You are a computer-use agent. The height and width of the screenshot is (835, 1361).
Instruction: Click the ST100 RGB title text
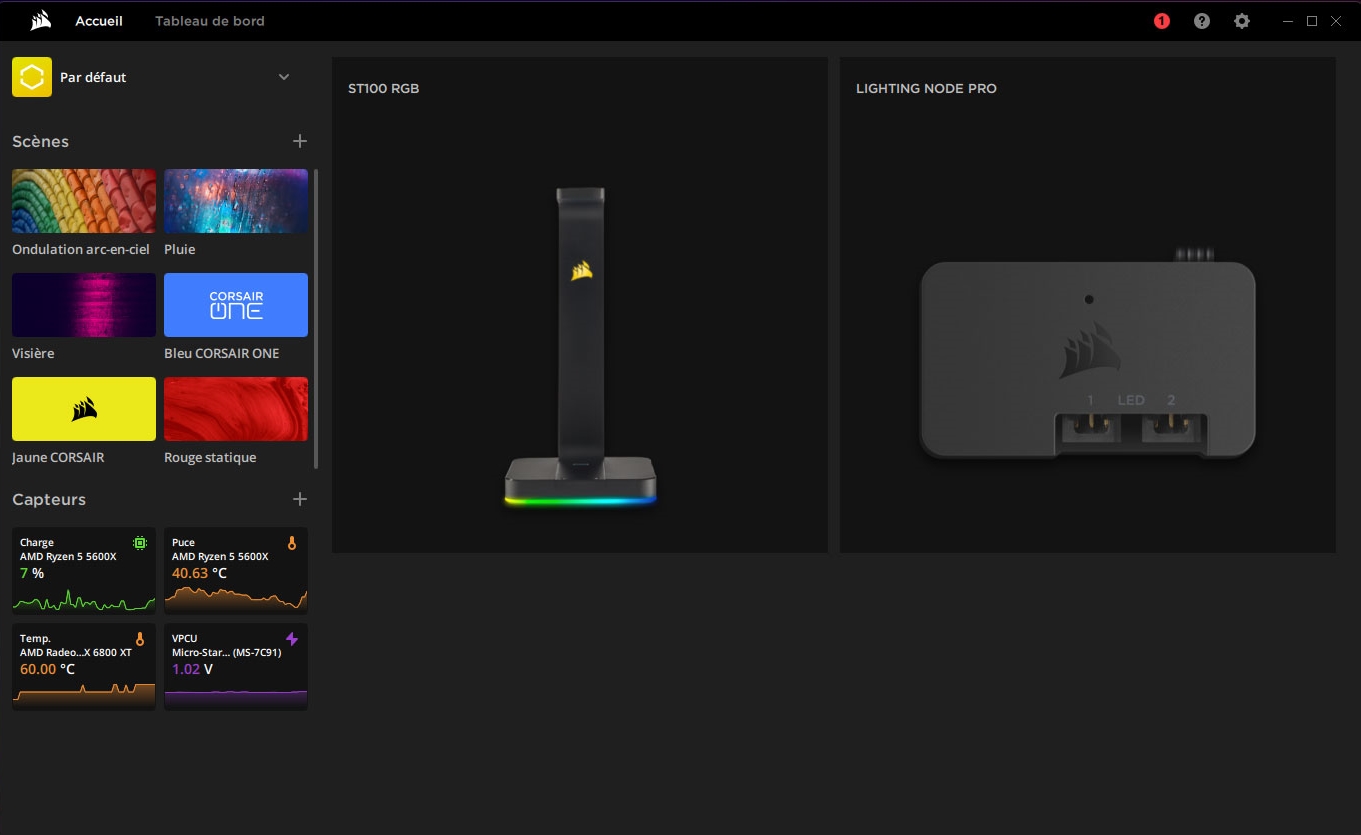[x=383, y=88]
